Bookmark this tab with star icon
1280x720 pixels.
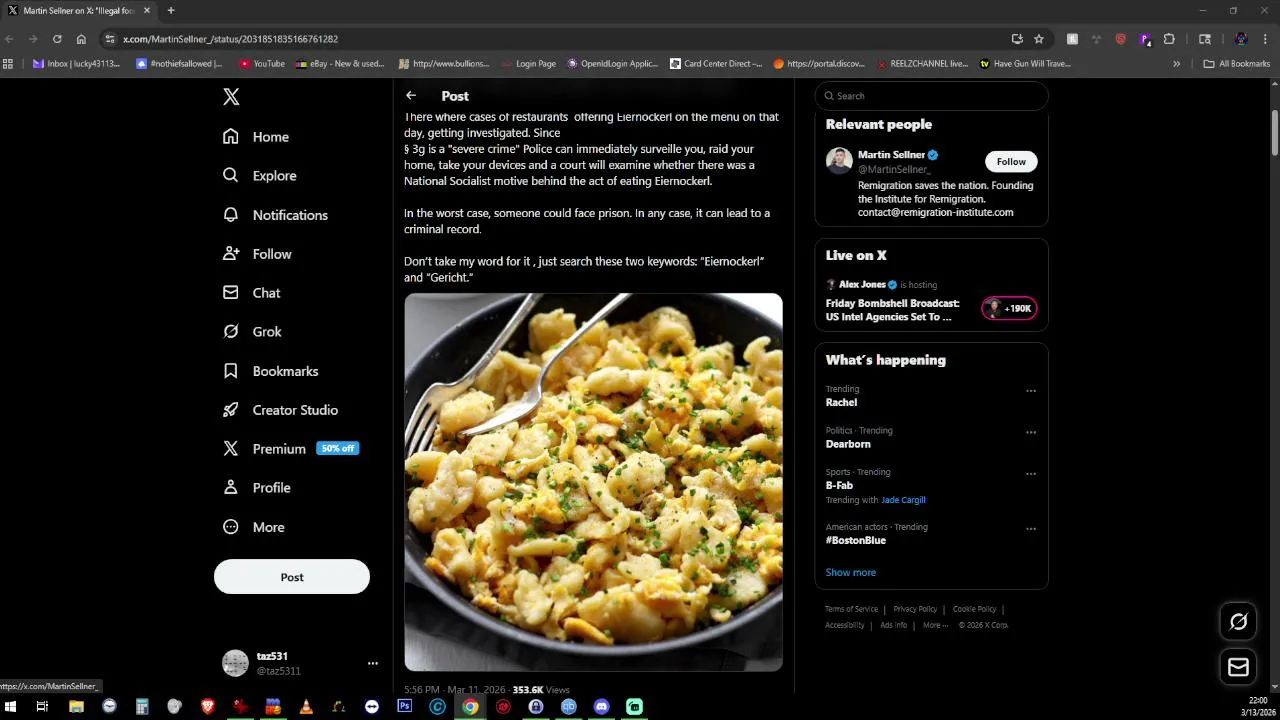(1039, 39)
